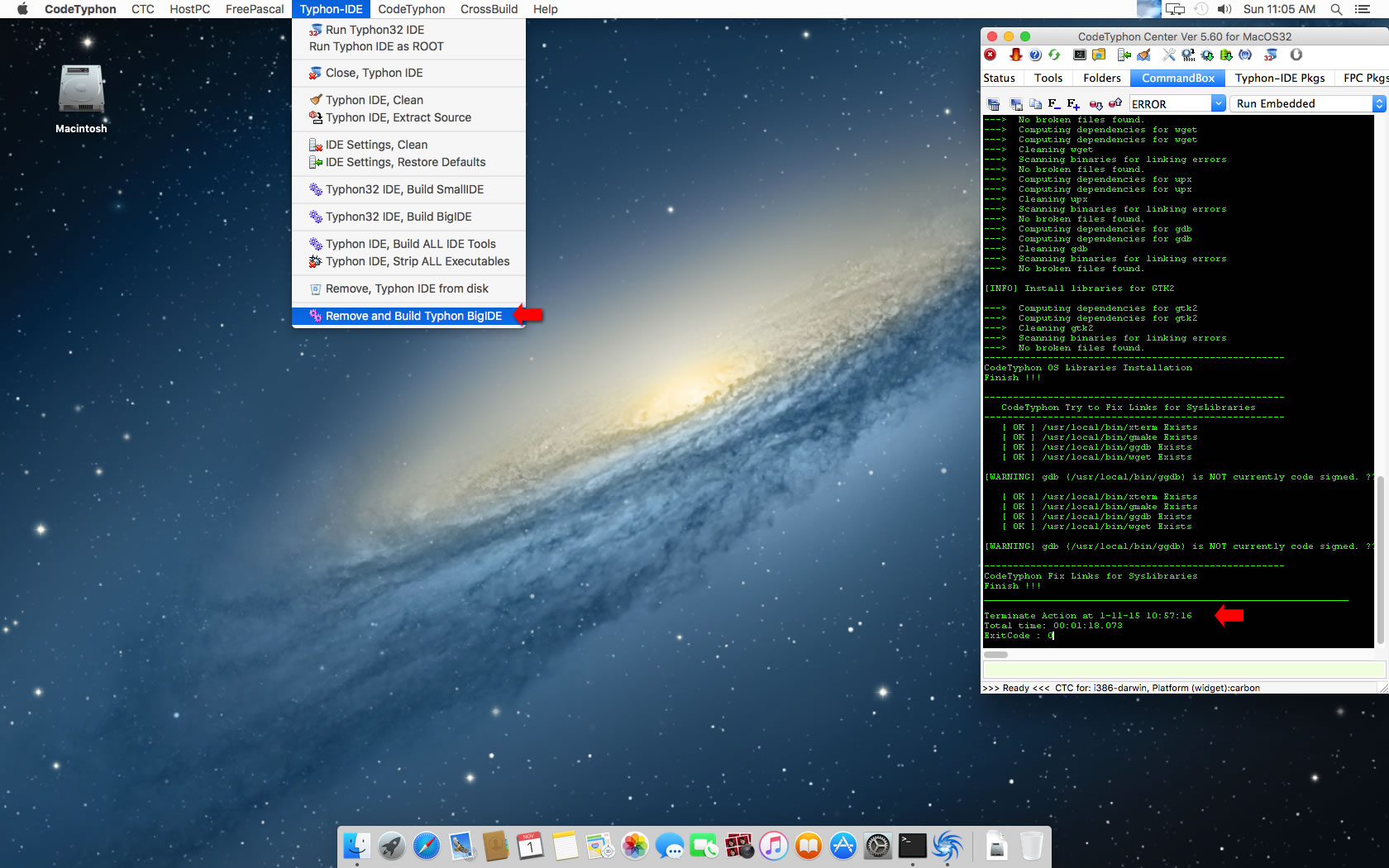Choose IDE Settings, Clean menu item
This screenshot has height=868, width=1389.
click(x=408, y=145)
